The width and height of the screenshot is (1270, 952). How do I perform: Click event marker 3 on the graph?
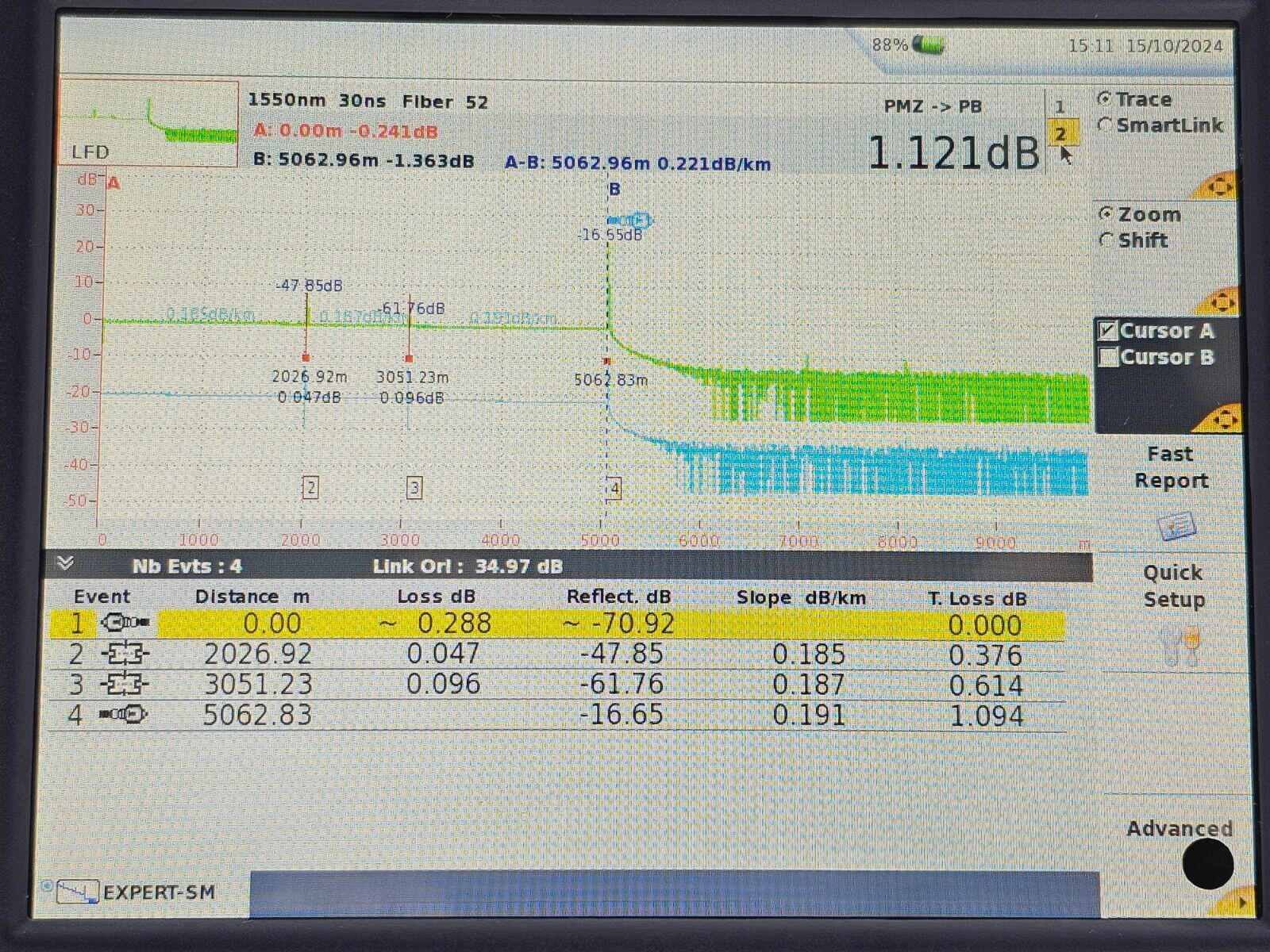(x=414, y=488)
